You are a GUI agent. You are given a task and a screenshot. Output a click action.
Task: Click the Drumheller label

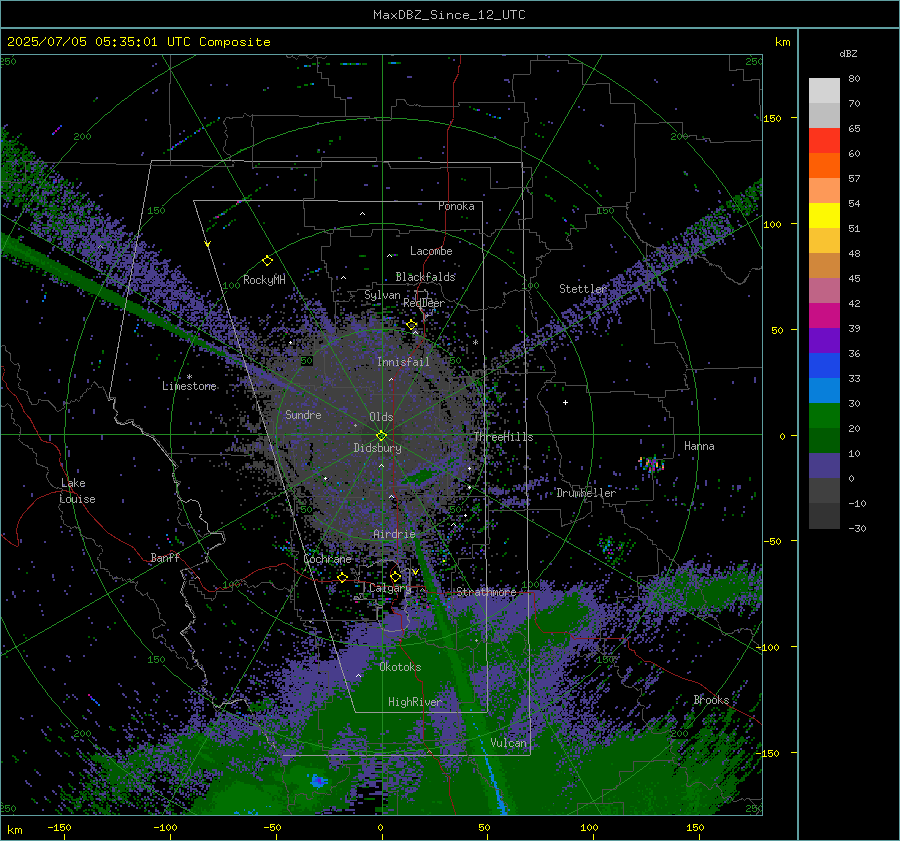pyautogui.click(x=586, y=493)
